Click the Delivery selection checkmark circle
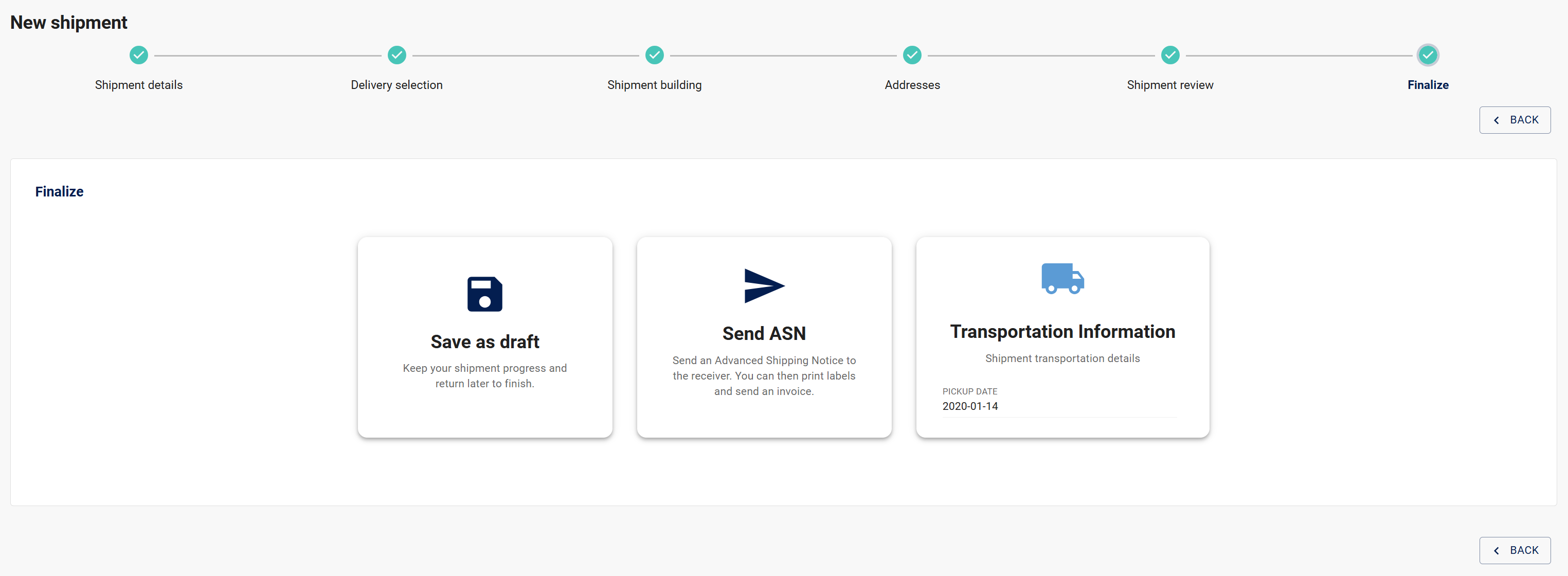The image size is (1568, 576). tap(397, 56)
